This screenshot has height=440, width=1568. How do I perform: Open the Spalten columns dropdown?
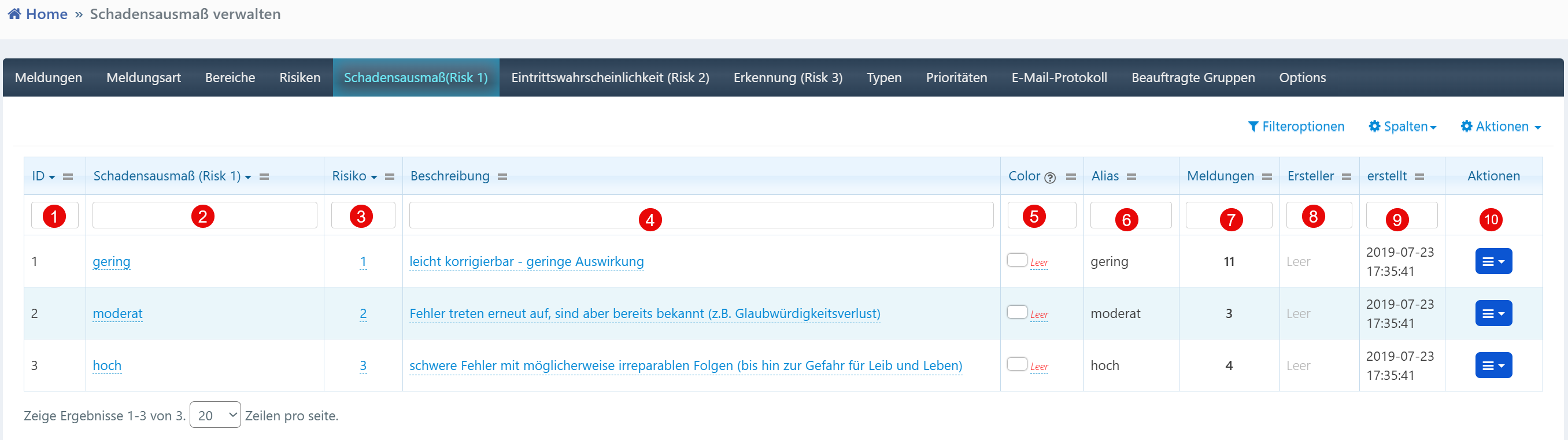click(1403, 127)
